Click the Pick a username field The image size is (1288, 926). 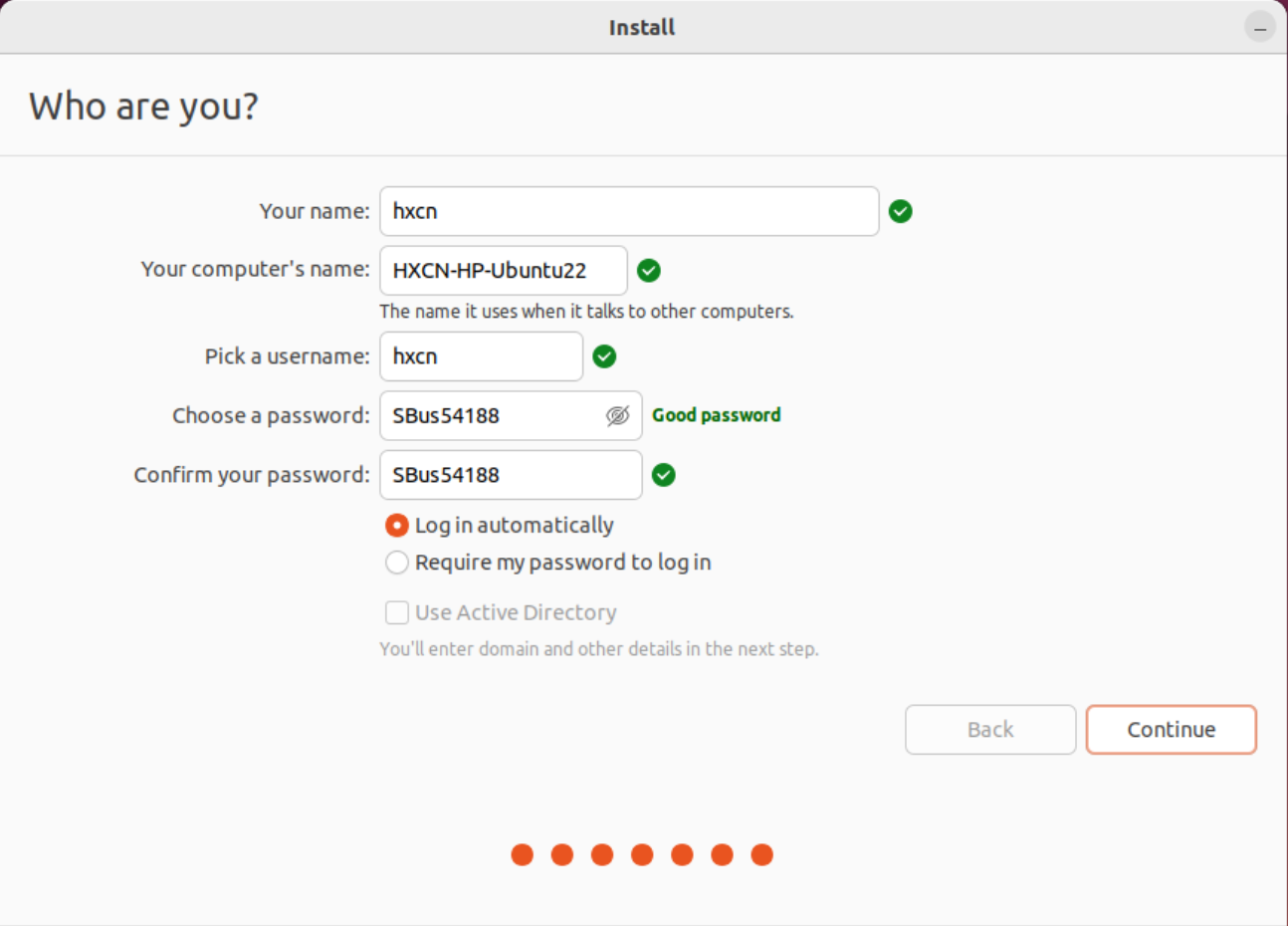click(481, 356)
